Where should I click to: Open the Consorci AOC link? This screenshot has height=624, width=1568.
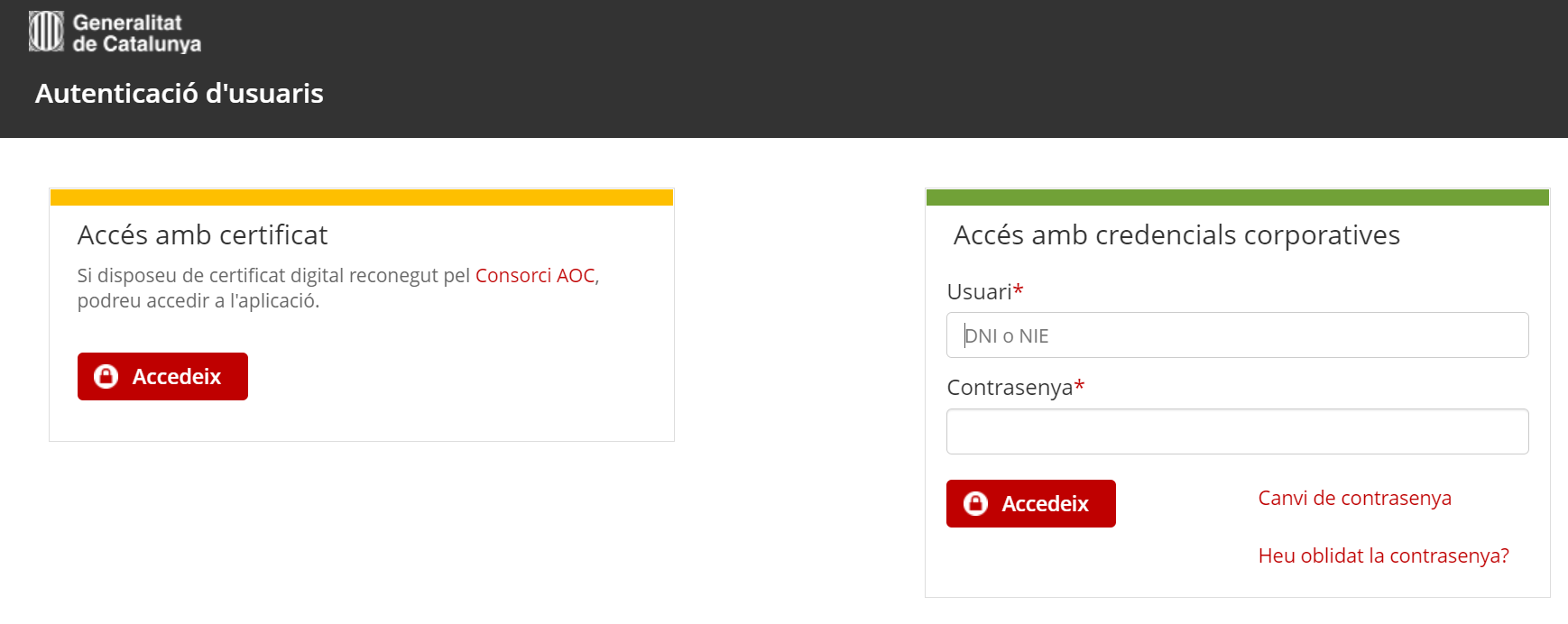tap(535, 276)
